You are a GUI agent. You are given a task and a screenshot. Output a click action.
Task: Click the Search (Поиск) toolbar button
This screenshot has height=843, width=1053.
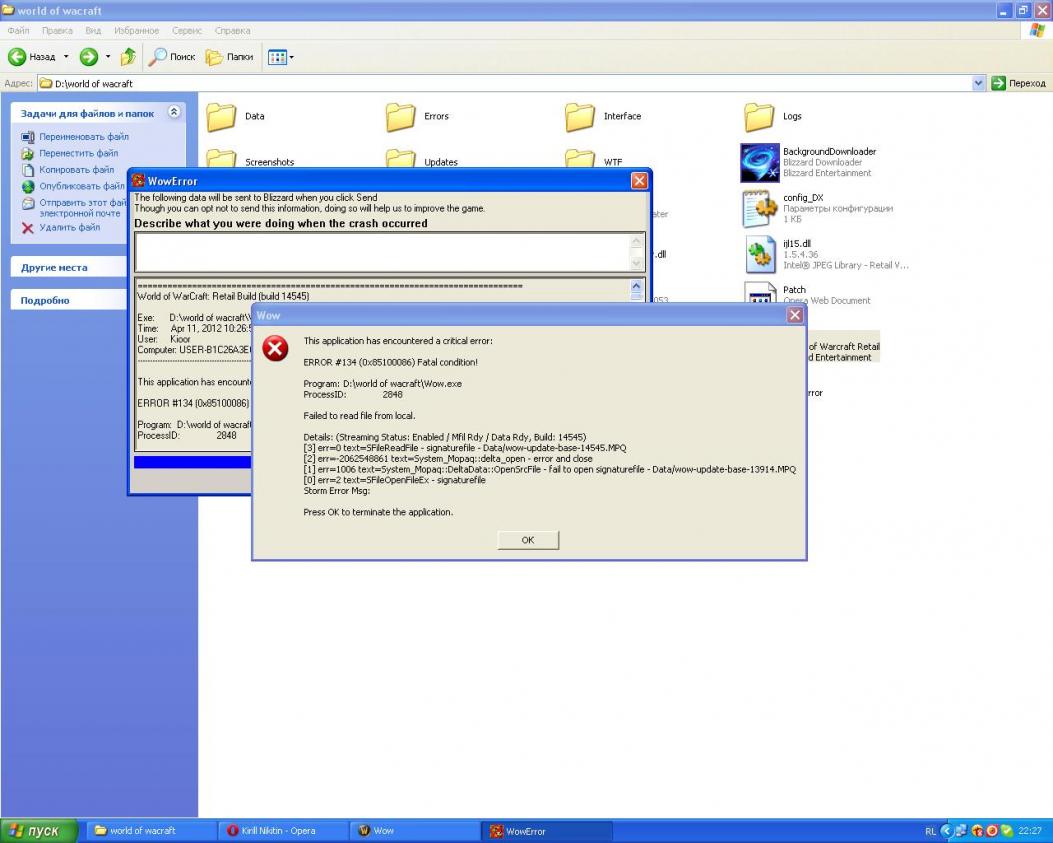coord(172,57)
